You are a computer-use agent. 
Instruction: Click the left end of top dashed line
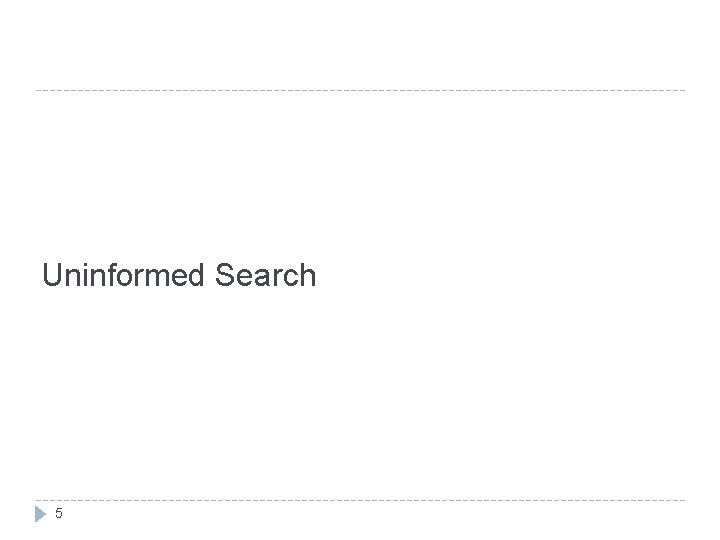click(38, 91)
